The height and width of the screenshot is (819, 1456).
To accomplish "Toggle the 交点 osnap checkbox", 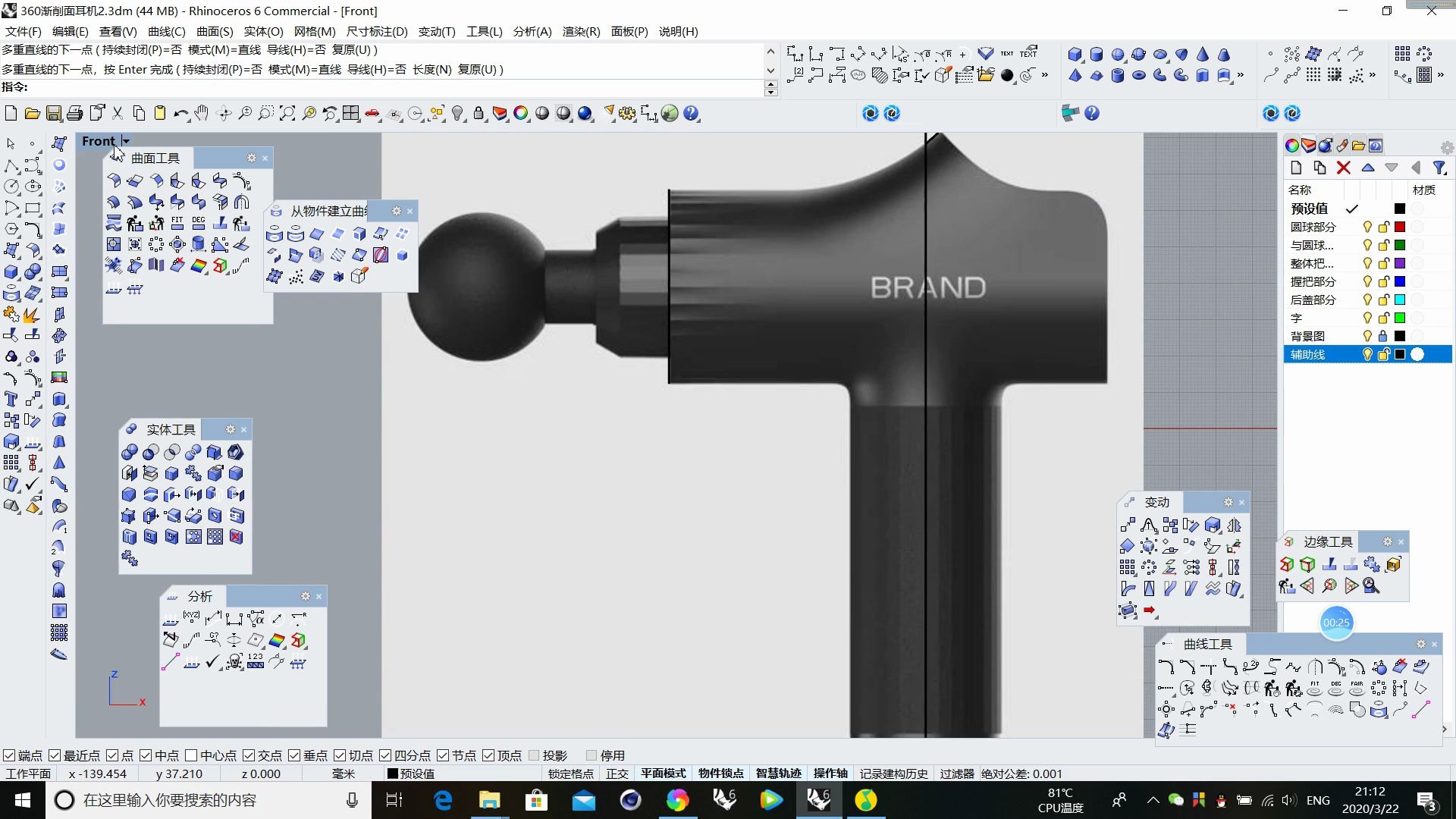I will [249, 755].
